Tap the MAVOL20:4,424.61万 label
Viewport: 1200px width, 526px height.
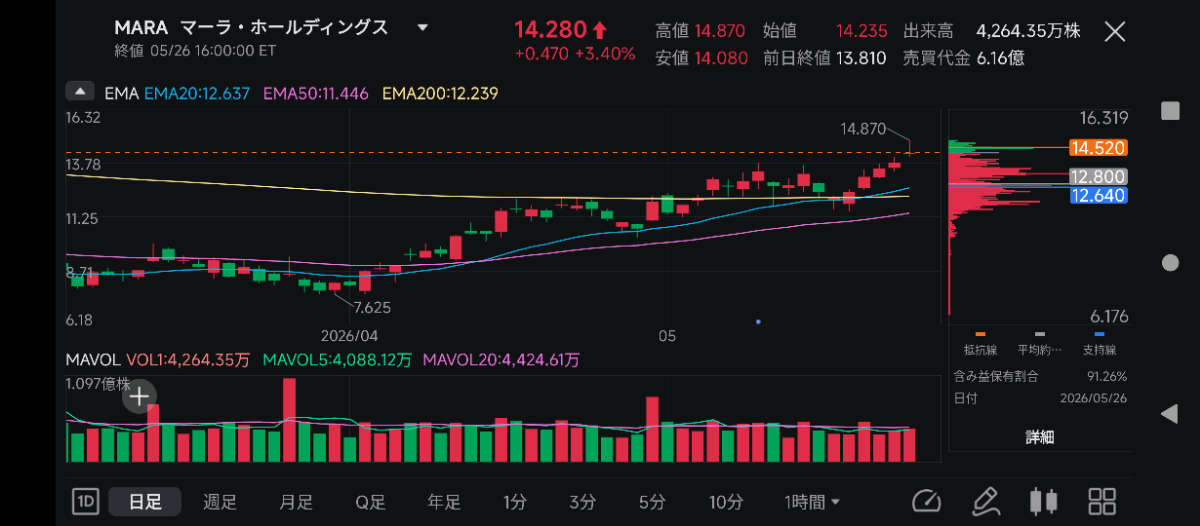tap(503, 359)
